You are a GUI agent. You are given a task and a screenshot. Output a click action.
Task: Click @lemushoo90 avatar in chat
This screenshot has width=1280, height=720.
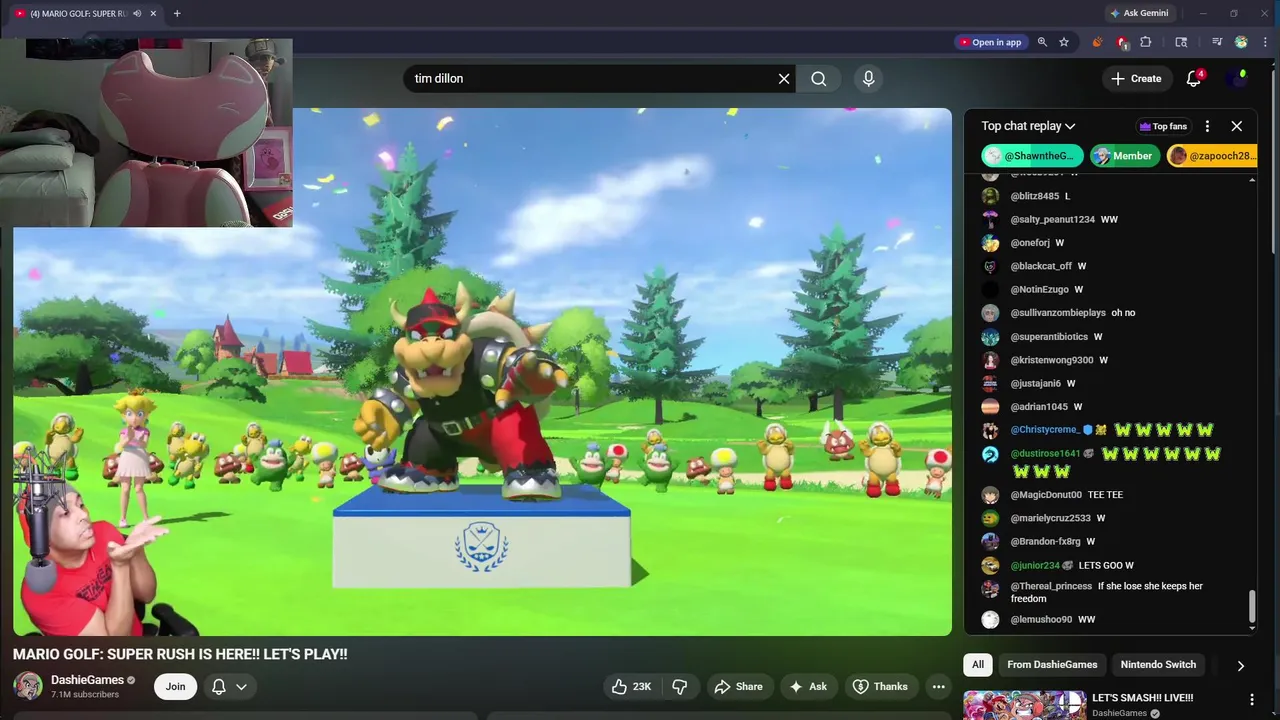(990, 620)
